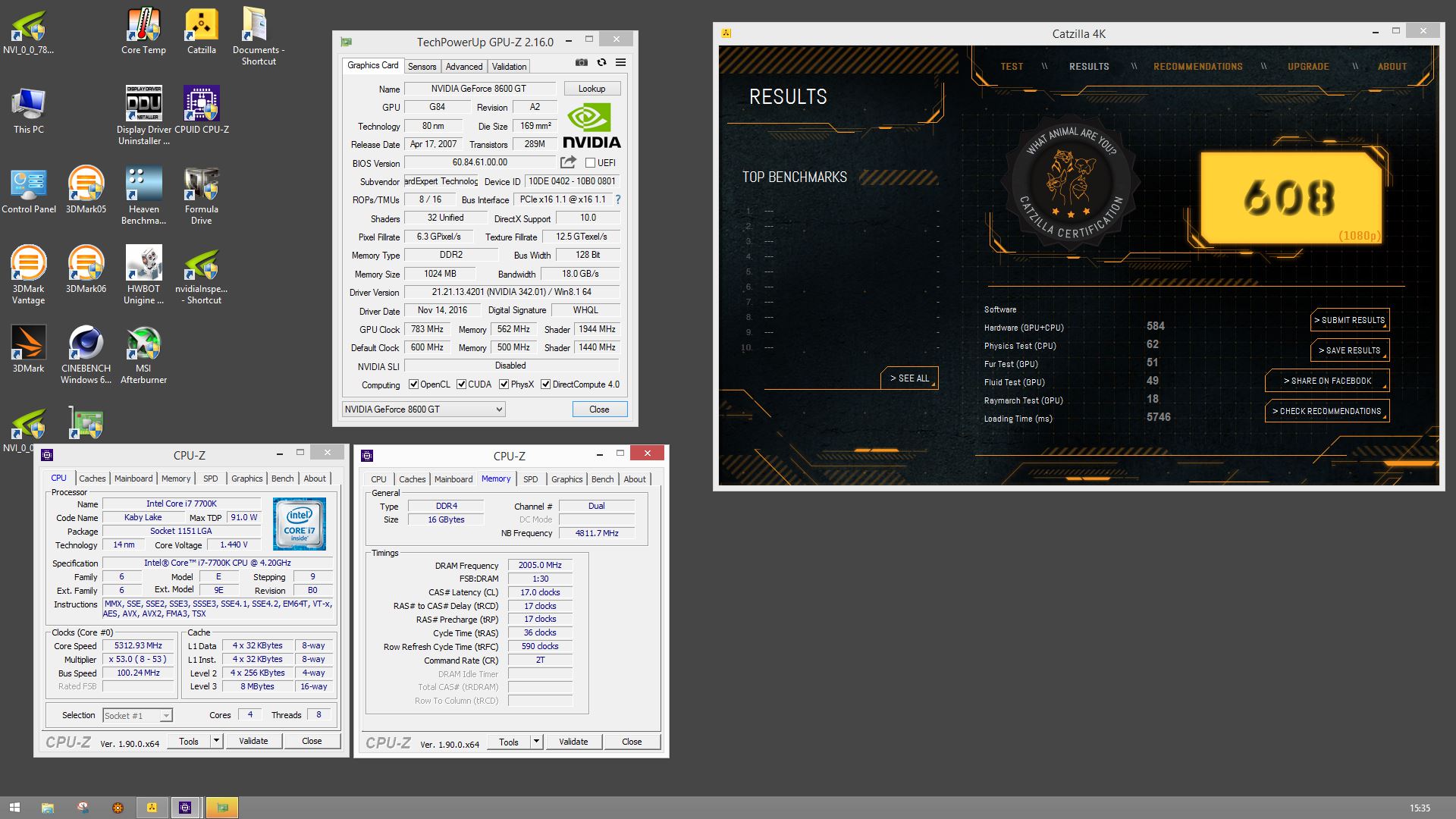The width and height of the screenshot is (1456, 819).
Task: Toggle the UEFI checkbox in GPU-Z
Action: (x=591, y=163)
